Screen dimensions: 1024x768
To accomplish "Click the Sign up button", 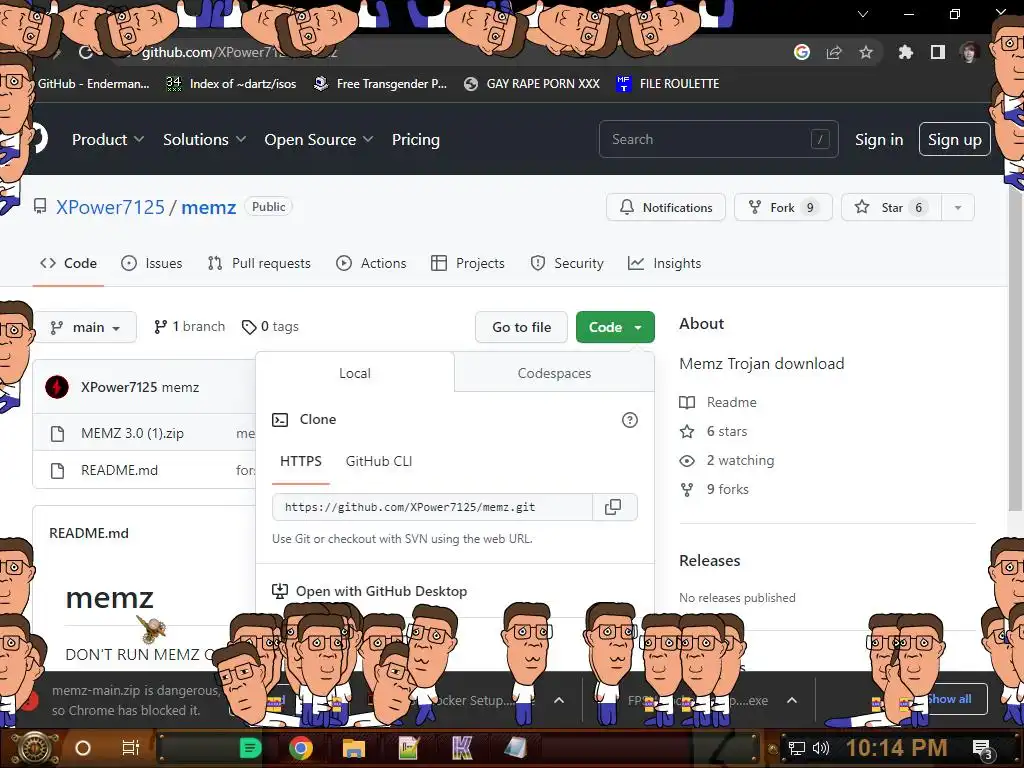I will click(955, 140).
